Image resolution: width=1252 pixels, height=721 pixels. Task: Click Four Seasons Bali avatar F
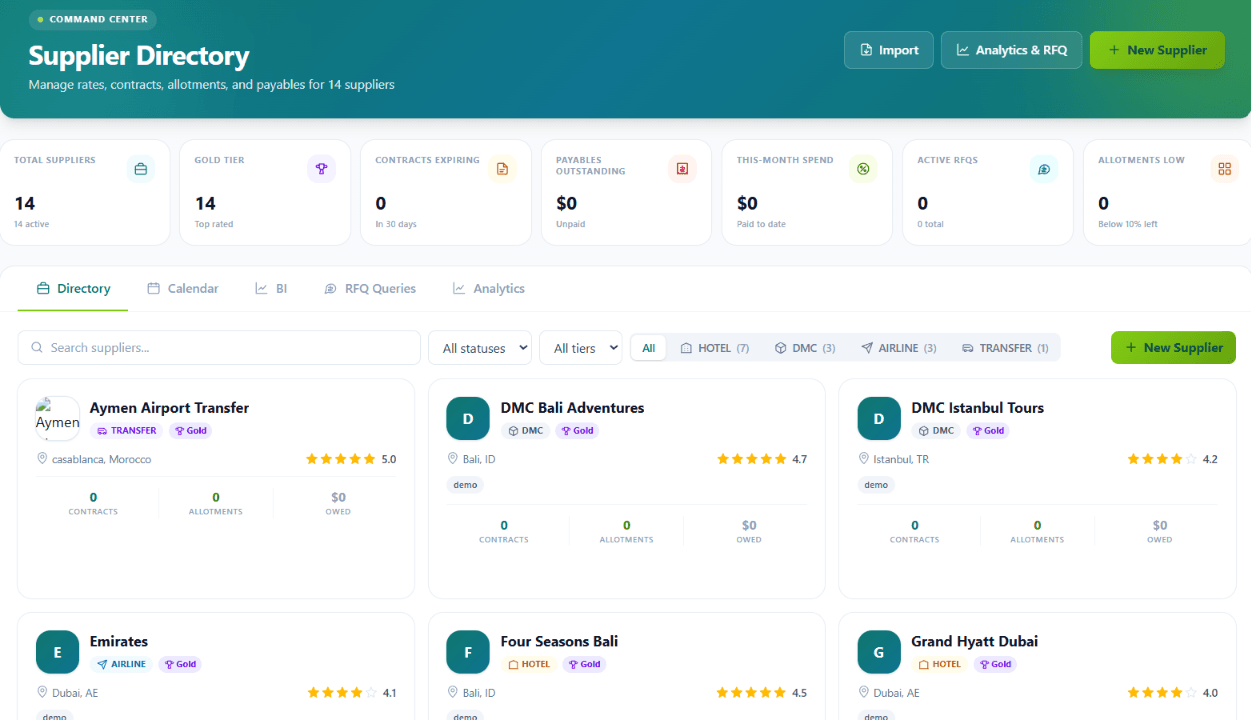[x=468, y=653]
